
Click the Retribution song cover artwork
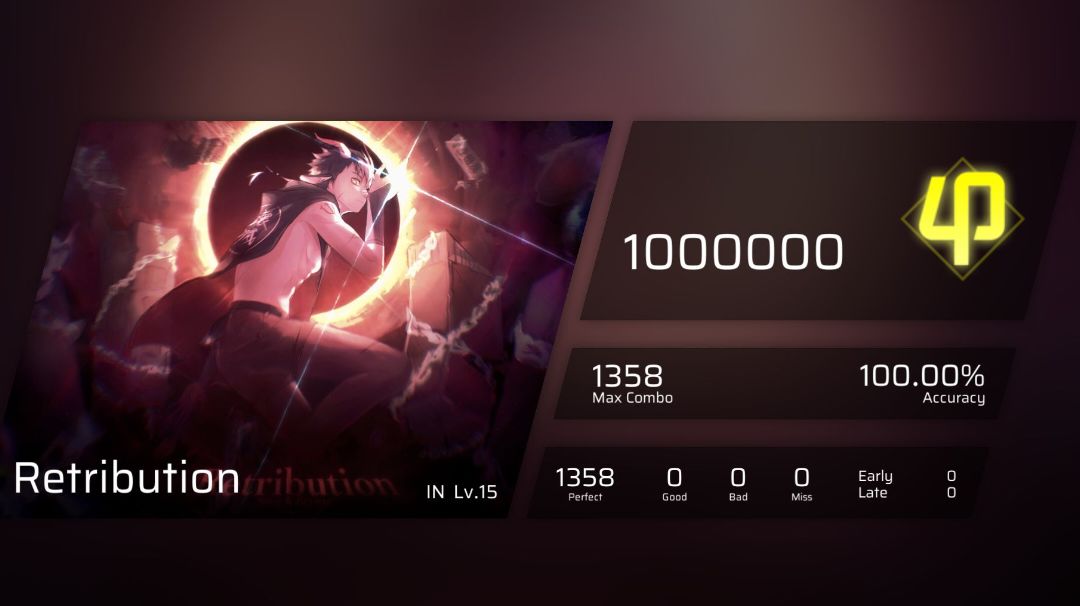(x=307, y=319)
